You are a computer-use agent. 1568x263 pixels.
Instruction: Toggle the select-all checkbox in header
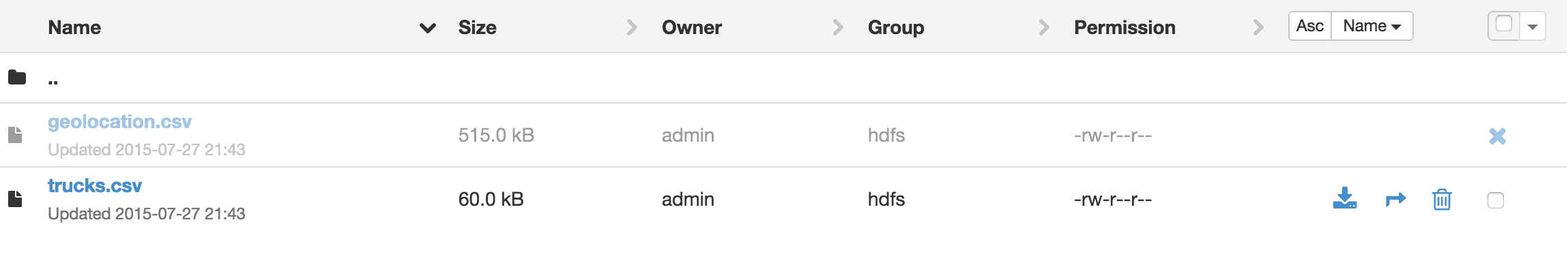click(x=1504, y=25)
